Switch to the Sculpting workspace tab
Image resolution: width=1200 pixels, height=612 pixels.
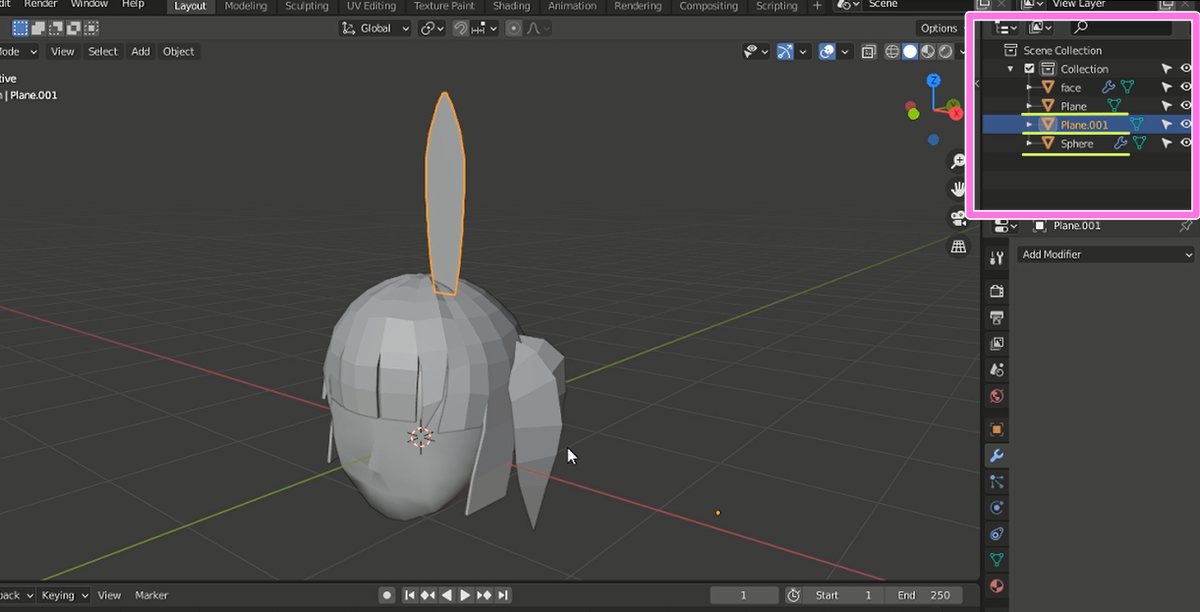tap(307, 6)
